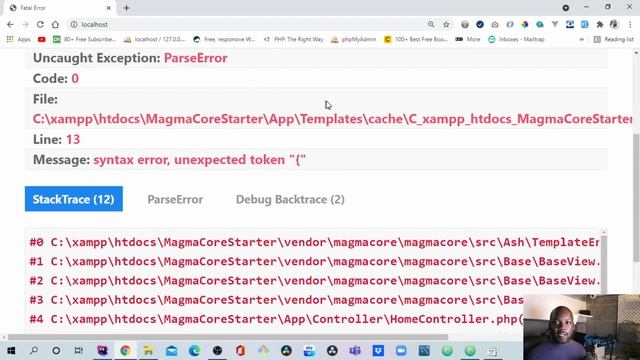This screenshot has width=640, height=360.
Task: Open the Chrome three-dot menu
Action: tap(631, 24)
